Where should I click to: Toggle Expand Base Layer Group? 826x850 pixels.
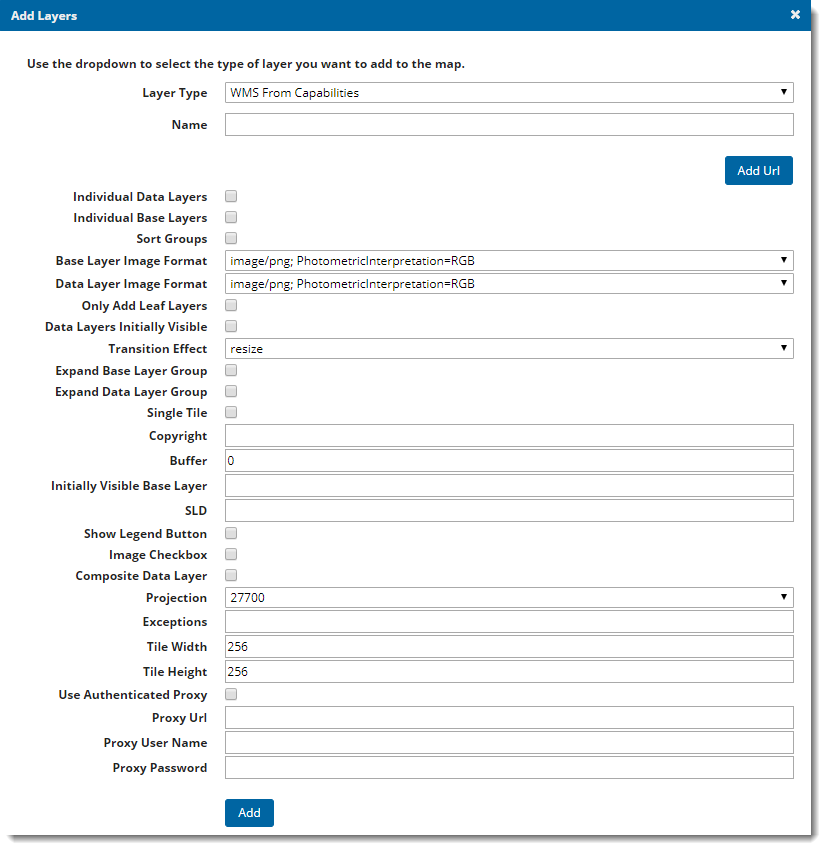231,370
